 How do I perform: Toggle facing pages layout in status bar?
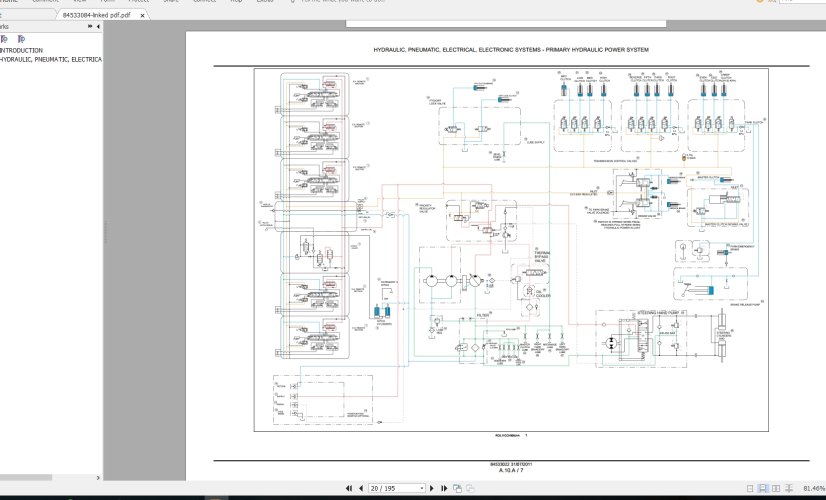point(777,489)
